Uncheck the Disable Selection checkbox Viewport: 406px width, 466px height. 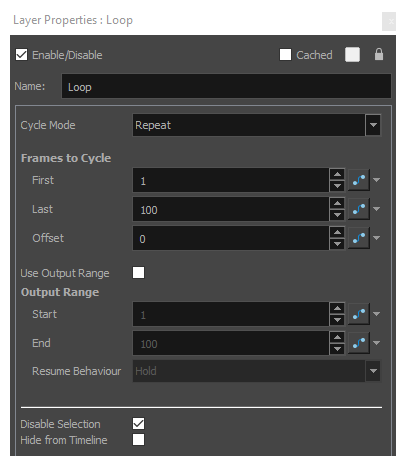(139, 424)
